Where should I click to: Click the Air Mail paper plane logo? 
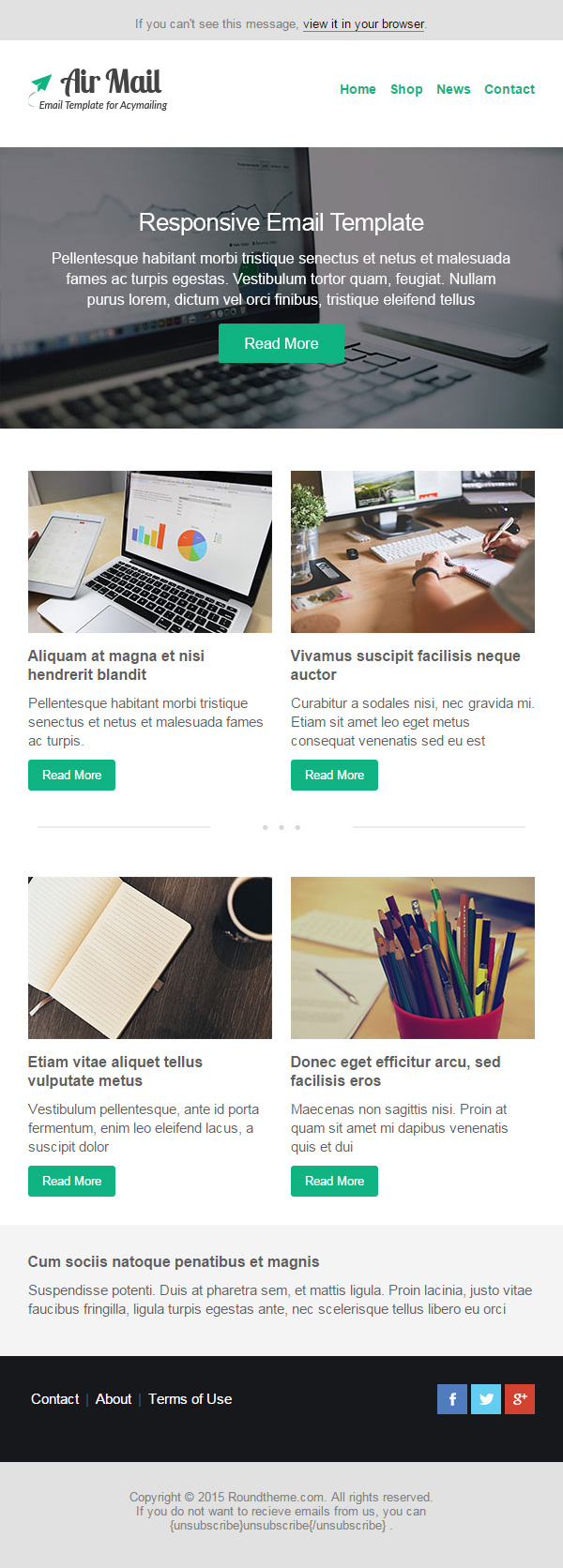(x=98, y=89)
